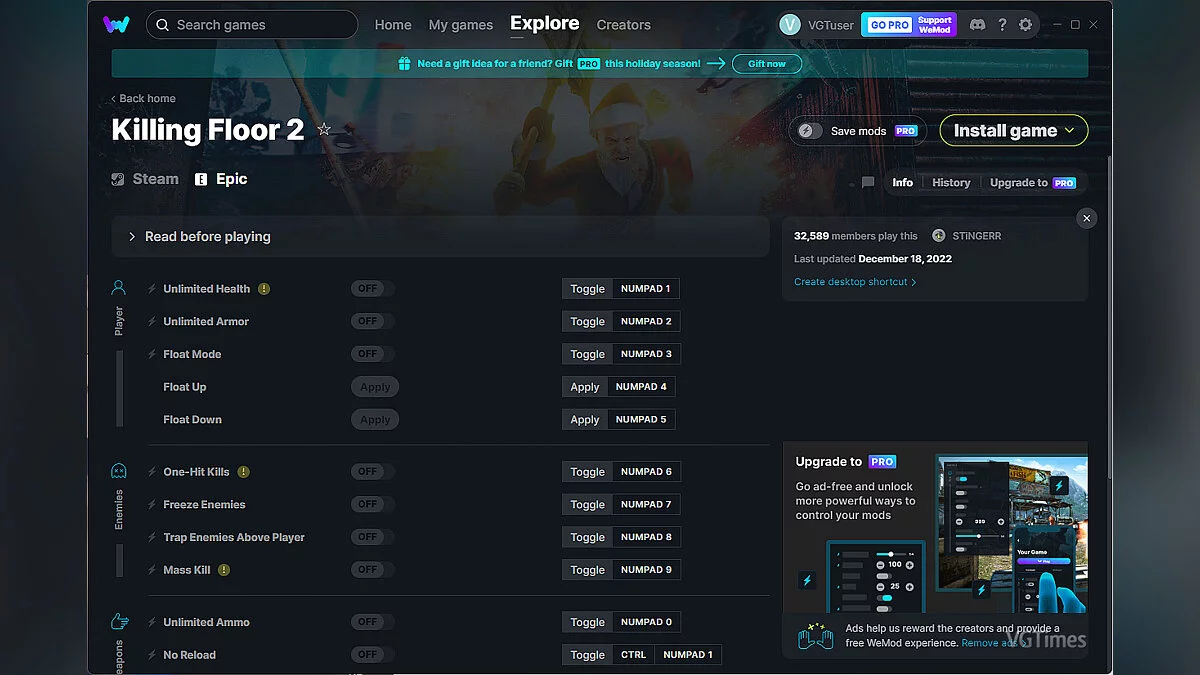
Task: Toggle Float Mode OFF switch
Action: [373, 354]
